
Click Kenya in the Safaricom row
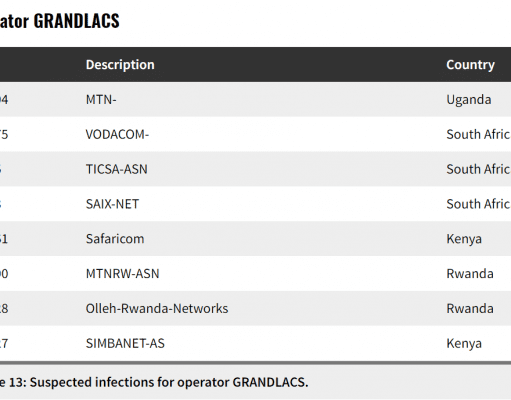[x=464, y=239]
